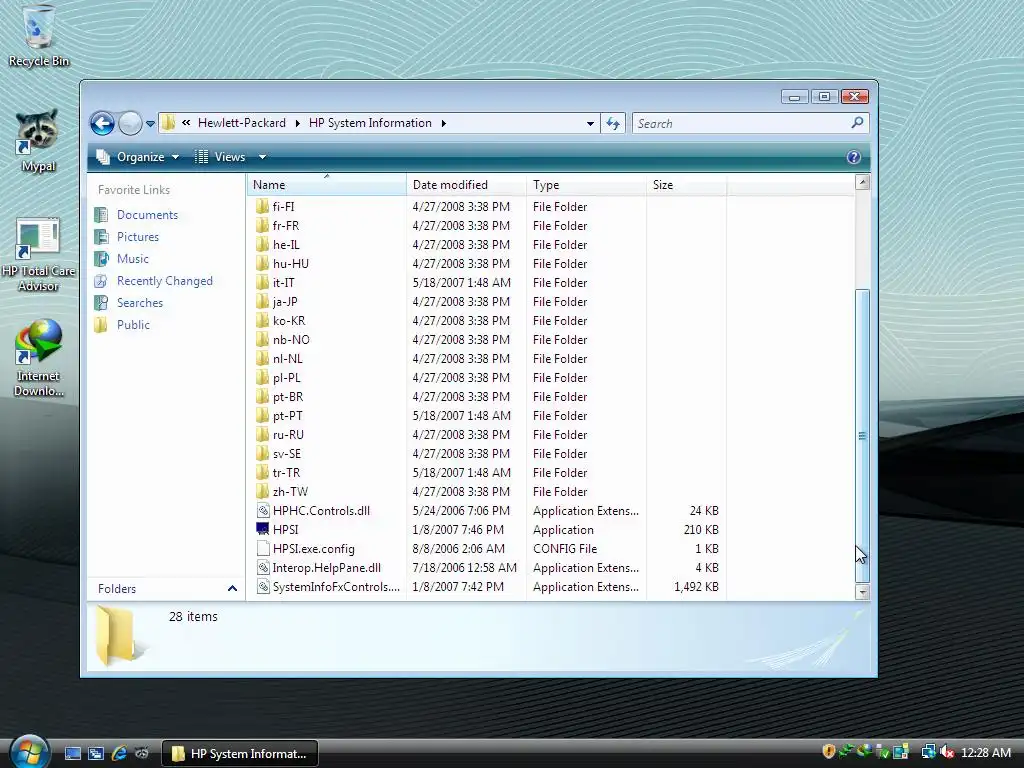This screenshot has width=1024, height=768.
Task: Expand the arrow after HP System Information
Action: [x=443, y=123]
